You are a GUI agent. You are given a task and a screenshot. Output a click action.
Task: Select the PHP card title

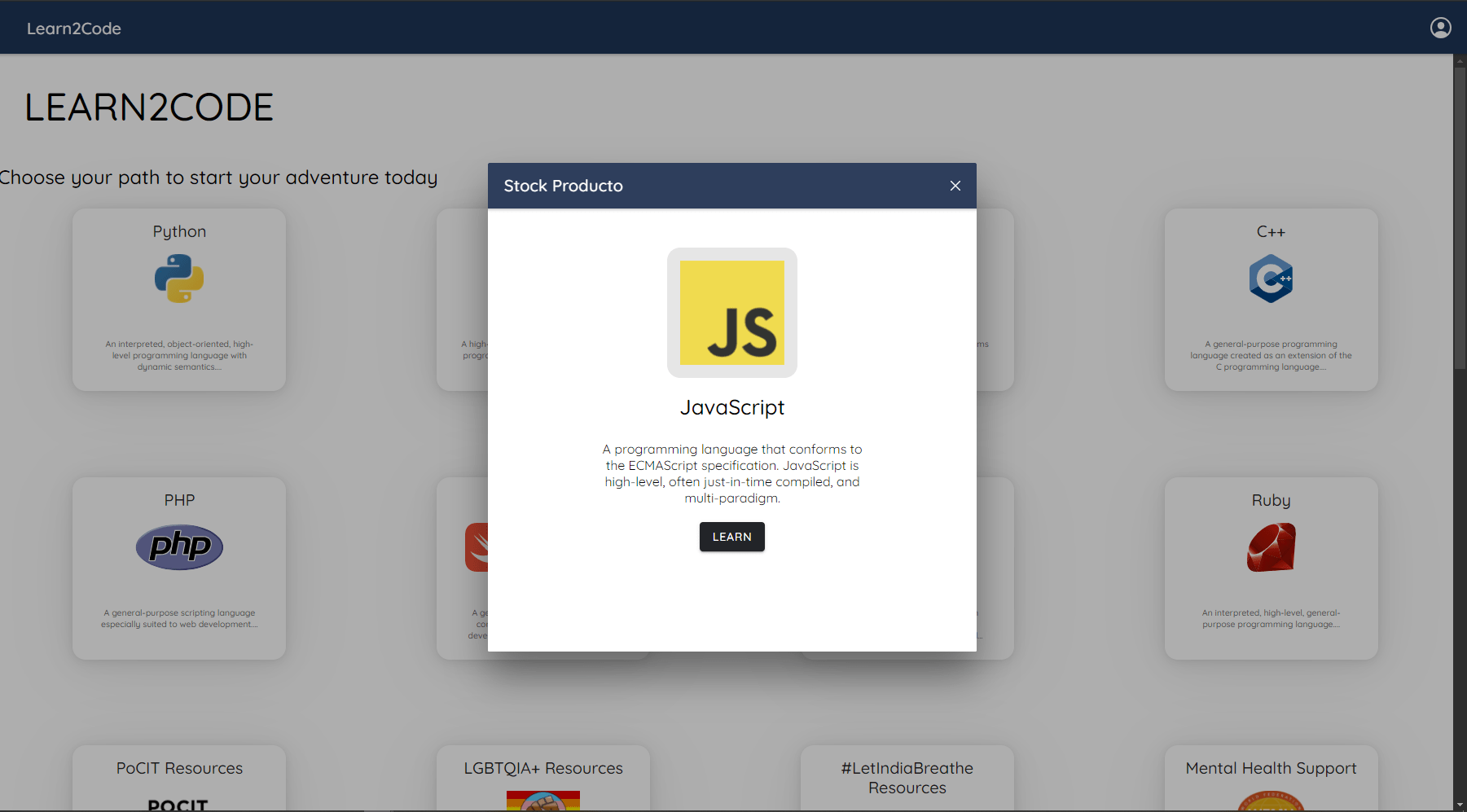(x=179, y=500)
